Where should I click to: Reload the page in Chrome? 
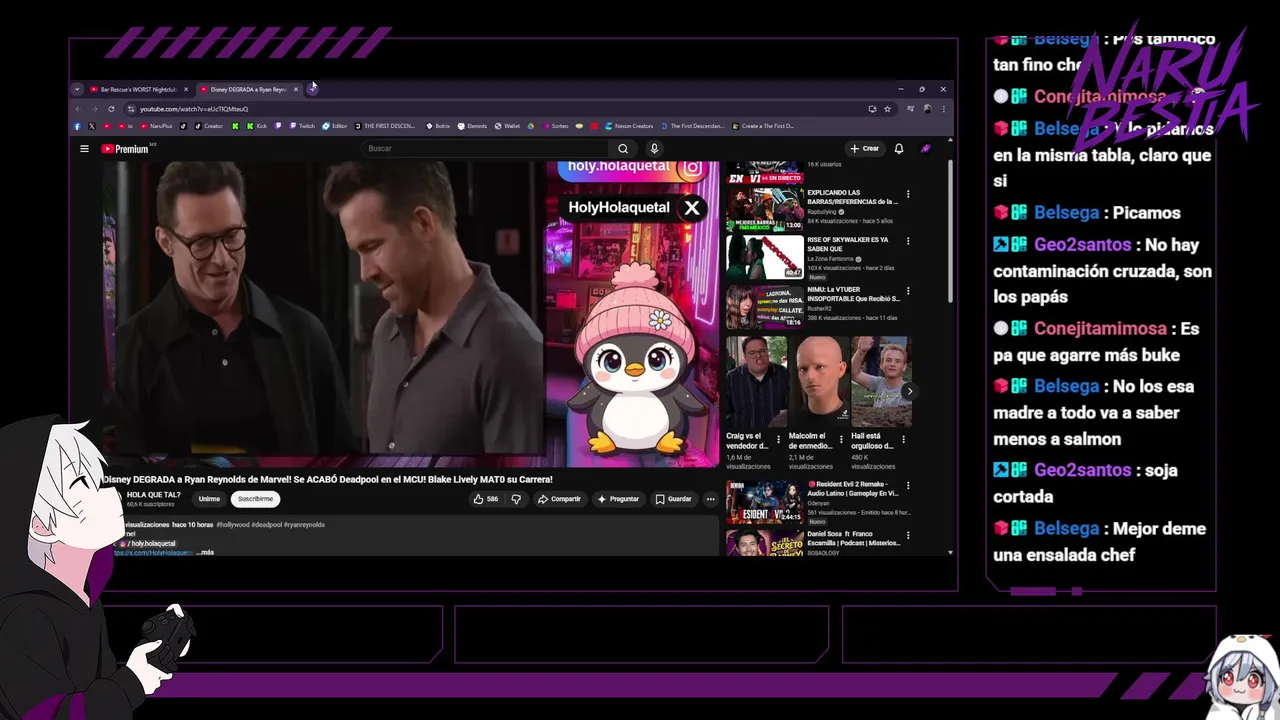111,109
